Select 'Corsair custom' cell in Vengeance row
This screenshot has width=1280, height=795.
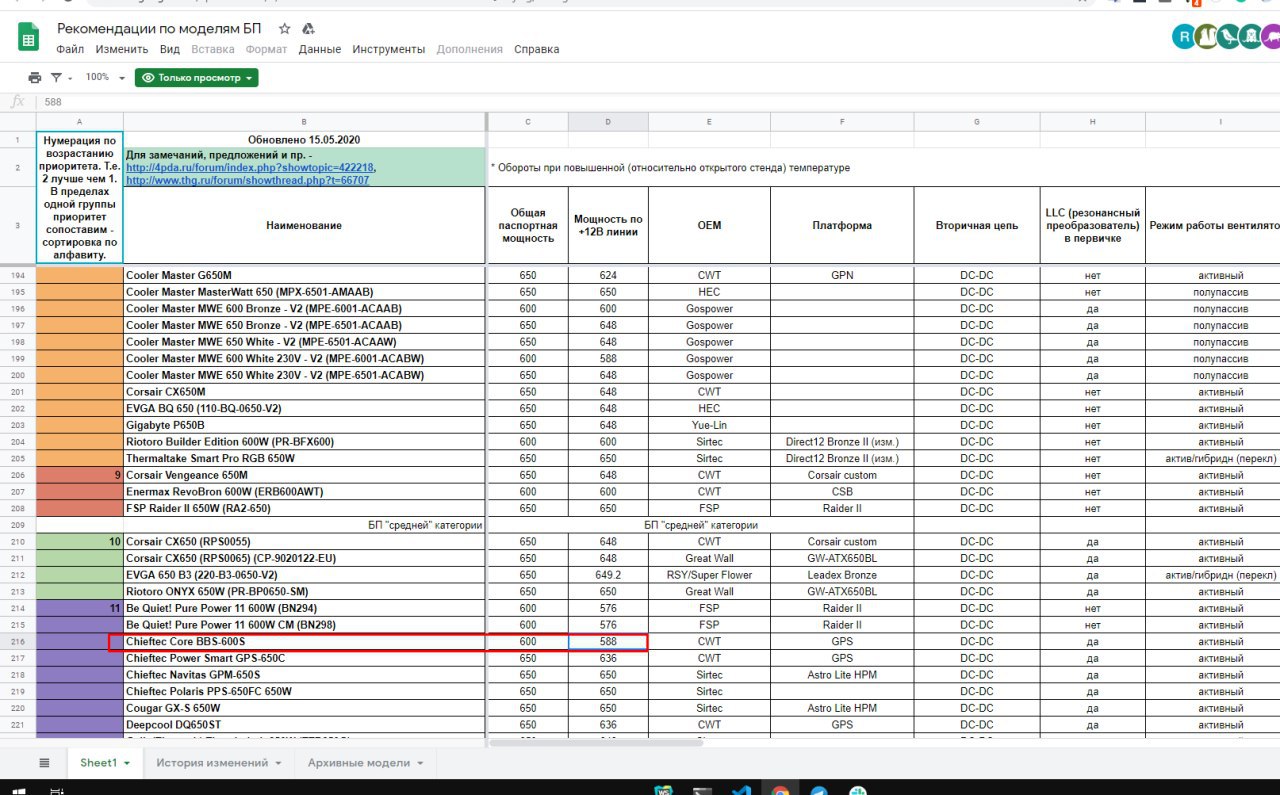842,475
